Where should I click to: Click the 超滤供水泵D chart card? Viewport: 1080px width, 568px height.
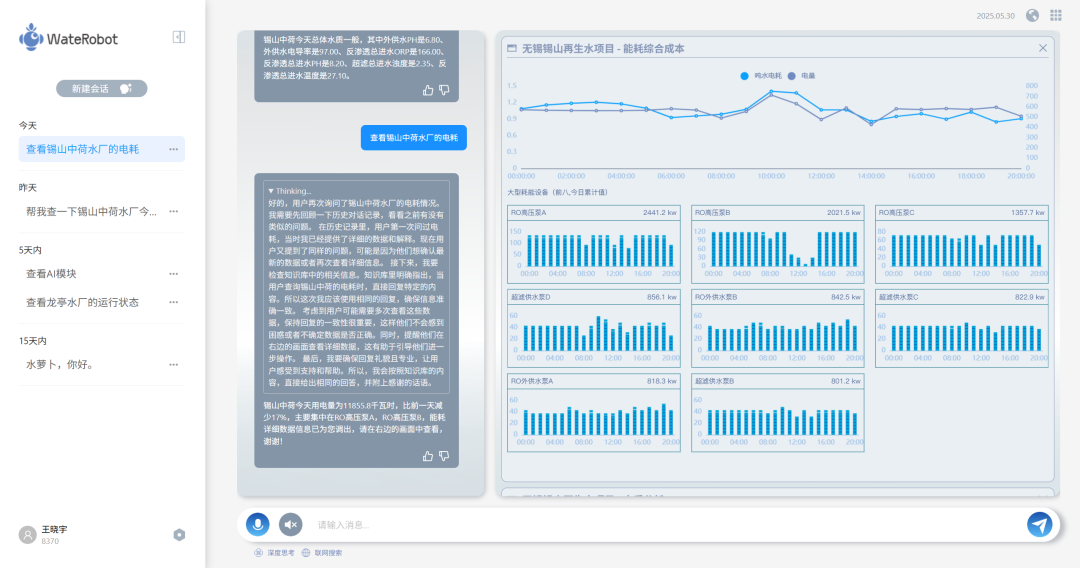point(594,328)
